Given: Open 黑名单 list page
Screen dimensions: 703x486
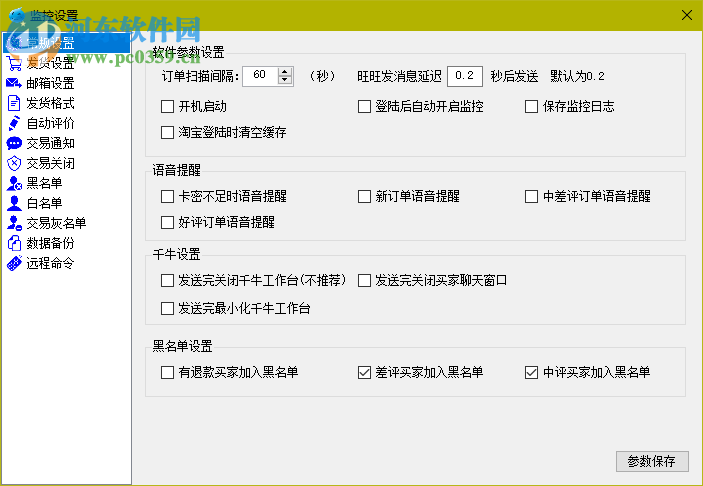Looking at the screenshot, I should coord(44,183).
